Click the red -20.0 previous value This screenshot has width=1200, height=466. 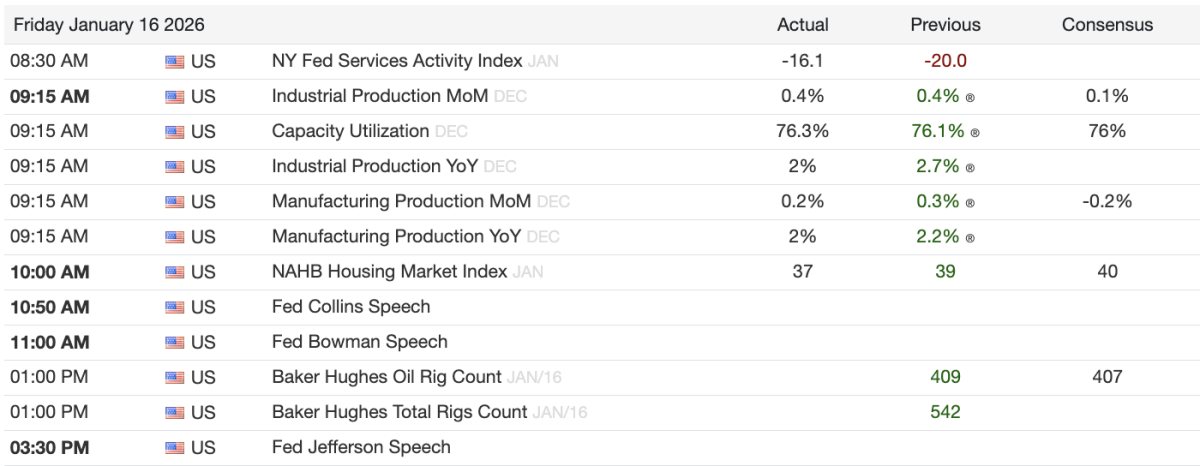pyautogui.click(x=945, y=61)
